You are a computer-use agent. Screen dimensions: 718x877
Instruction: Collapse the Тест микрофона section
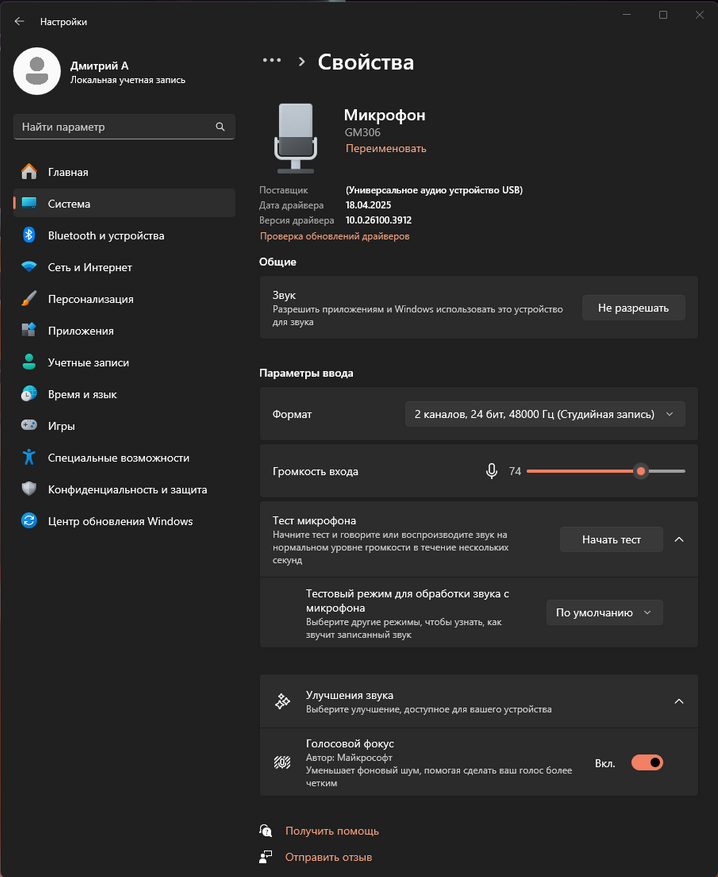679,540
